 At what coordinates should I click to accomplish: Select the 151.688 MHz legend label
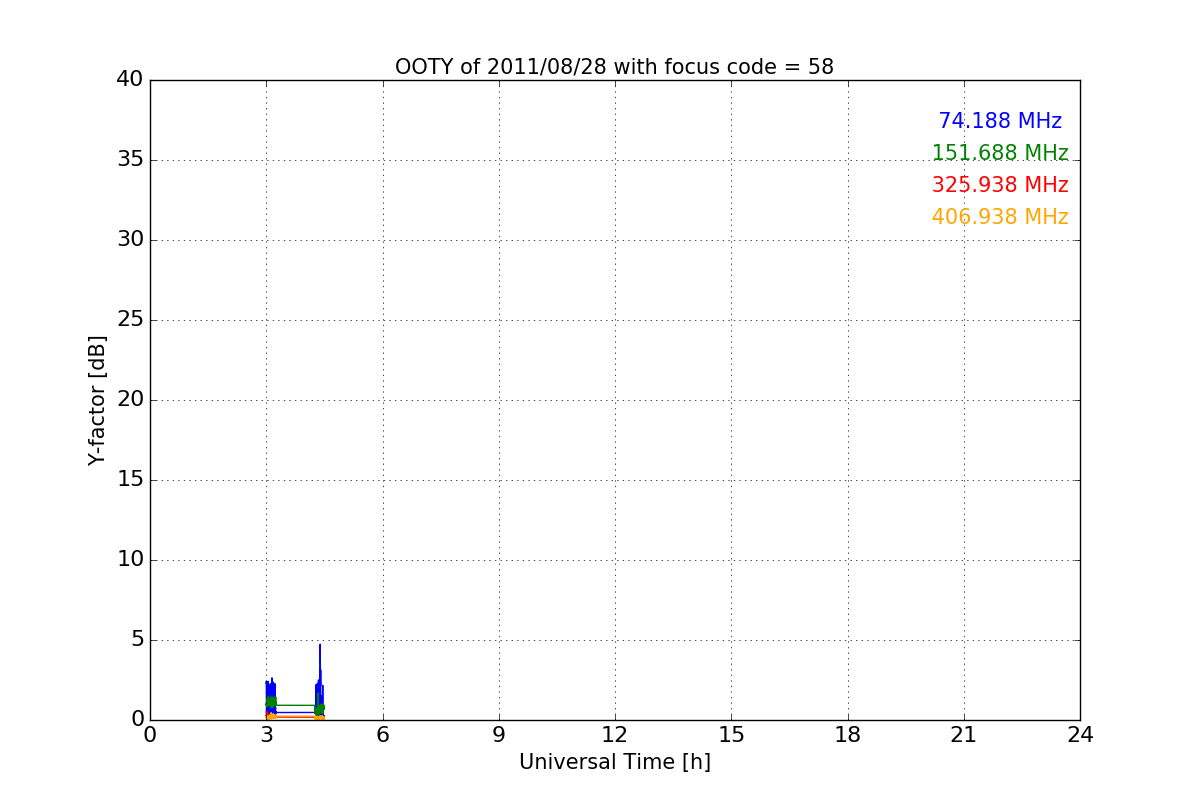click(x=1000, y=153)
